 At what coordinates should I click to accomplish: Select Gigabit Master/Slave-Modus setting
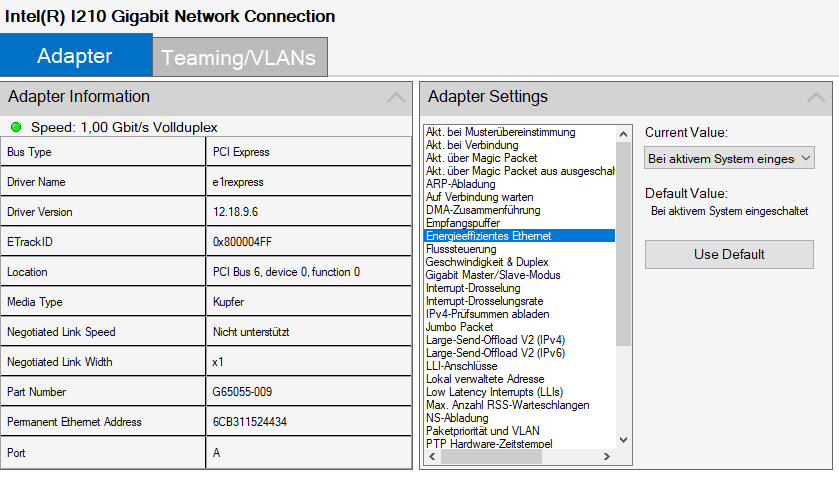pos(493,275)
